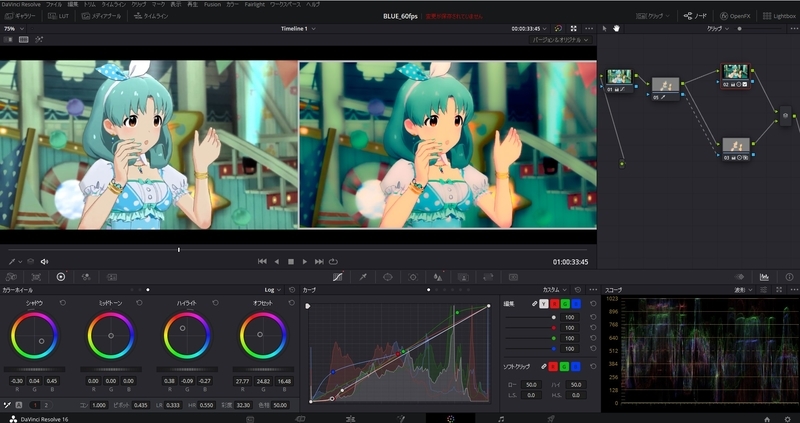Open the OpenFX panel
Image resolution: width=800 pixels, height=423 pixels.
[735, 16]
